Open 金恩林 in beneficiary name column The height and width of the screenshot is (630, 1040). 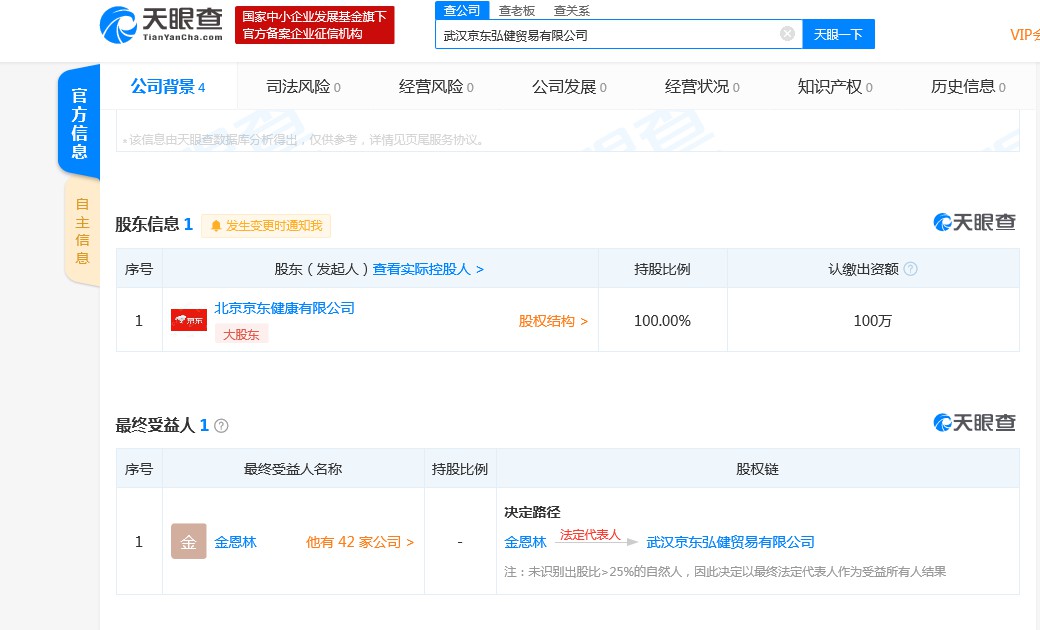pos(235,542)
